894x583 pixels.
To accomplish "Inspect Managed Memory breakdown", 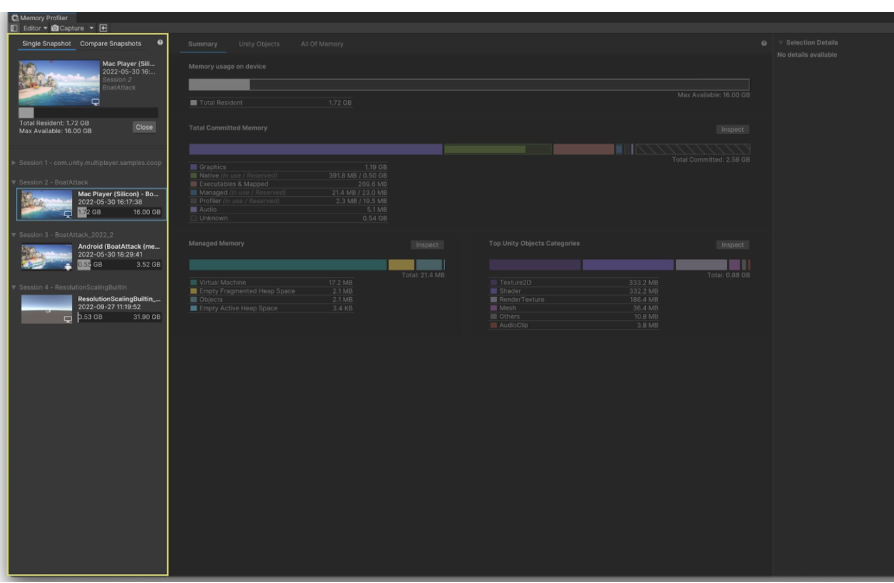I will click(x=427, y=244).
